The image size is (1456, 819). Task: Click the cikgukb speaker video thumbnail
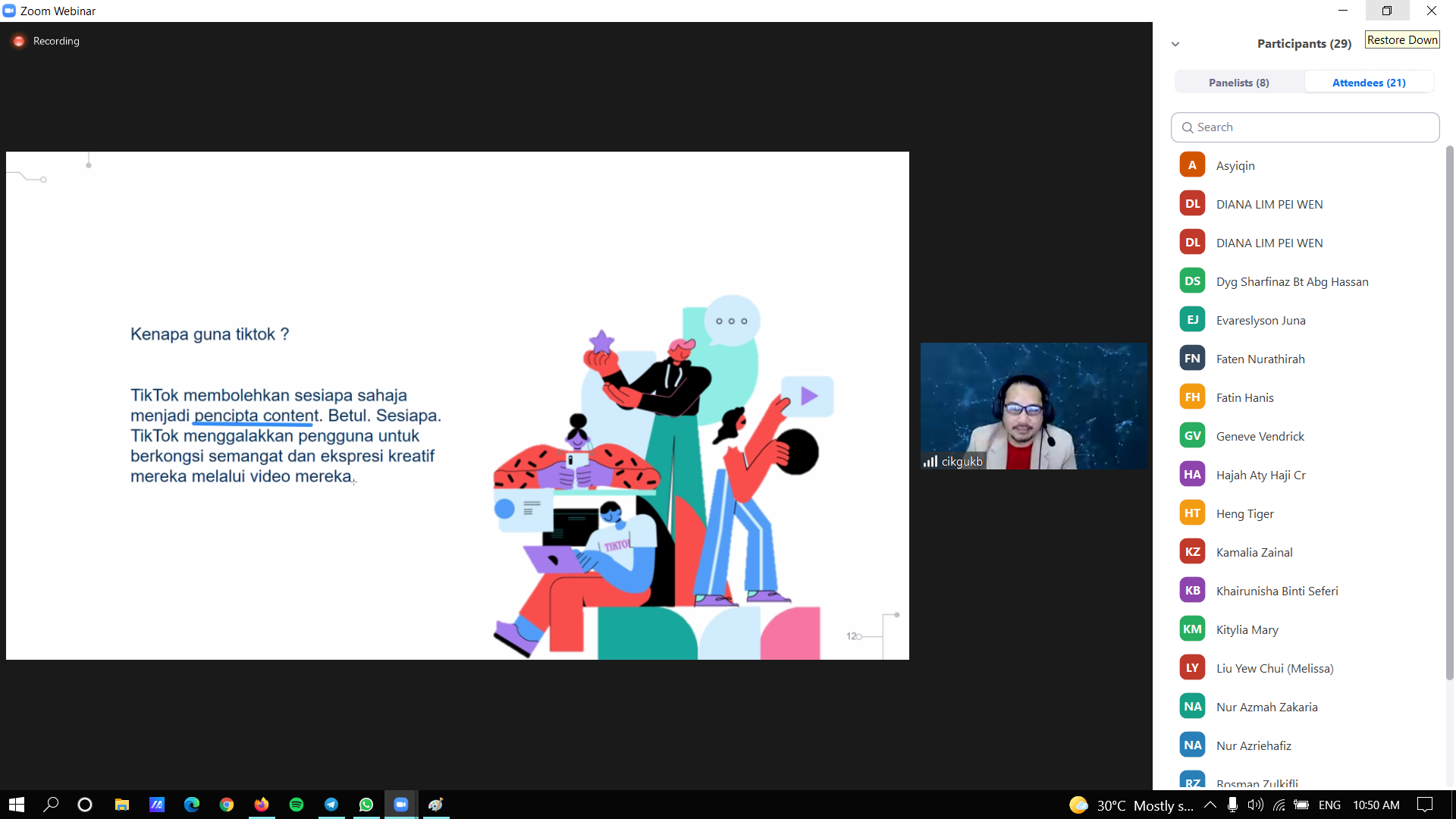click(x=1034, y=406)
